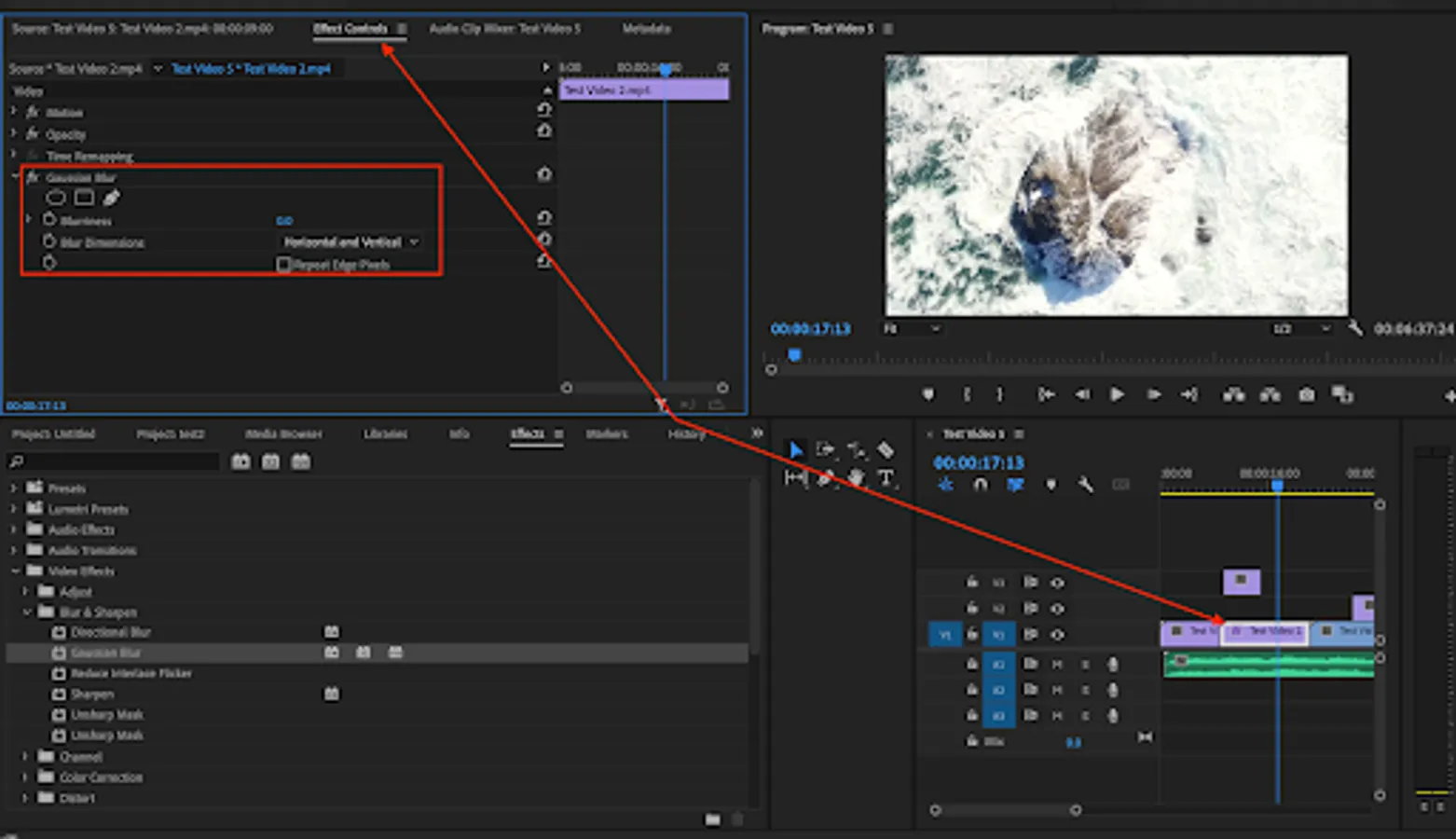Screen dimensions: 1456x839
Task: Add marker in Program monitor
Action: coord(927,395)
